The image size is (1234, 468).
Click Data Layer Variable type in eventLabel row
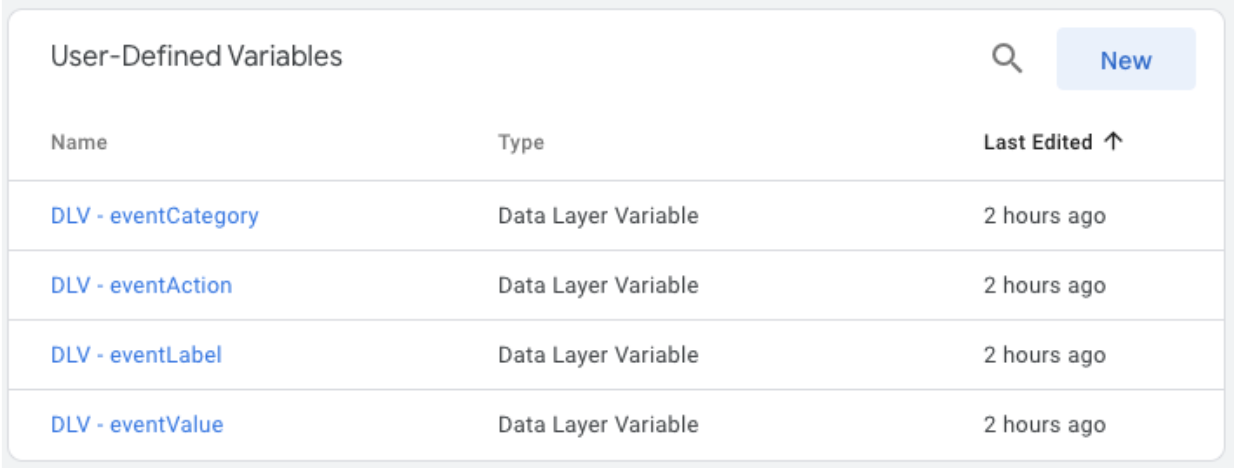[x=598, y=355]
